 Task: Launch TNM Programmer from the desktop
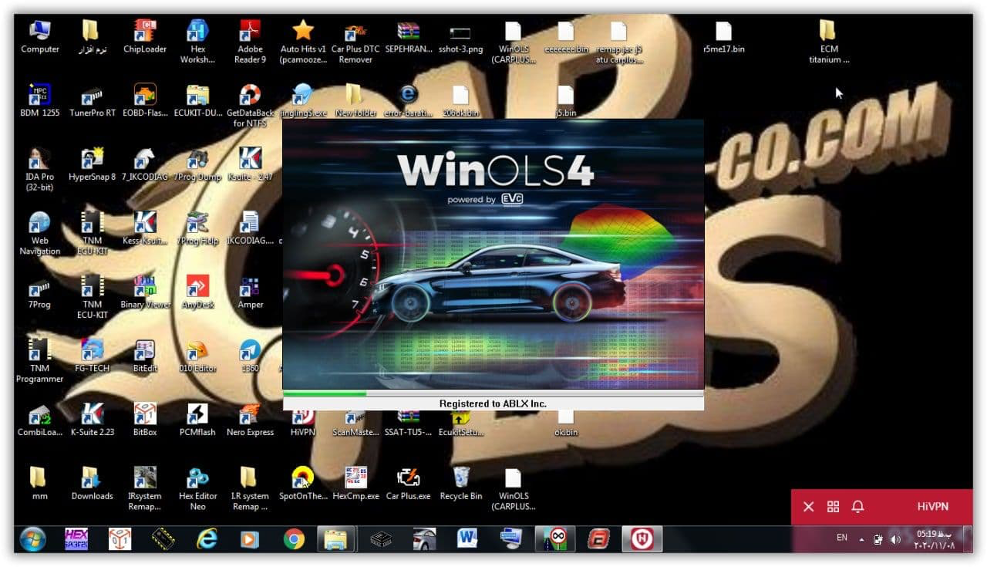[x=40, y=361]
